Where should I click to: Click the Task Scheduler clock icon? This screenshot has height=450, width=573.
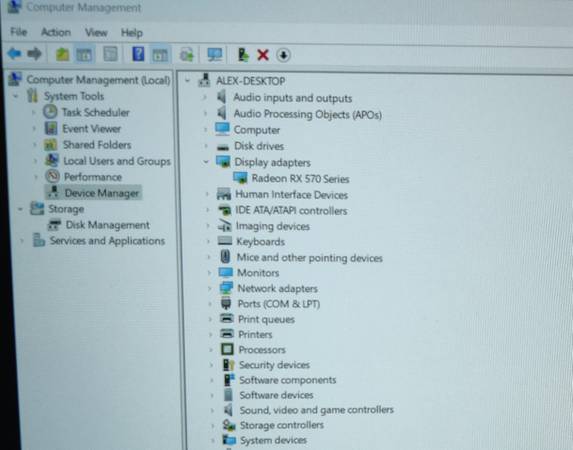(50, 112)
